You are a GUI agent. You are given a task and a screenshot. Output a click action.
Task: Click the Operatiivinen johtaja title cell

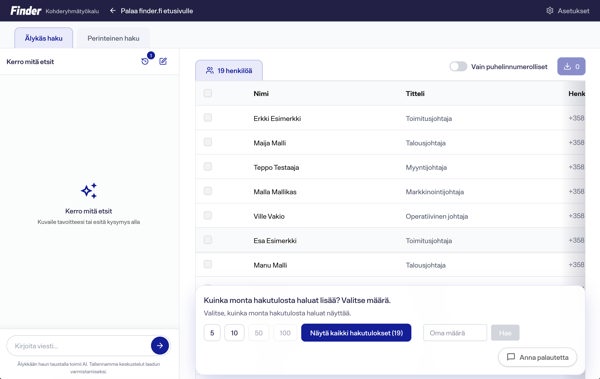click(x=437, y=216)
